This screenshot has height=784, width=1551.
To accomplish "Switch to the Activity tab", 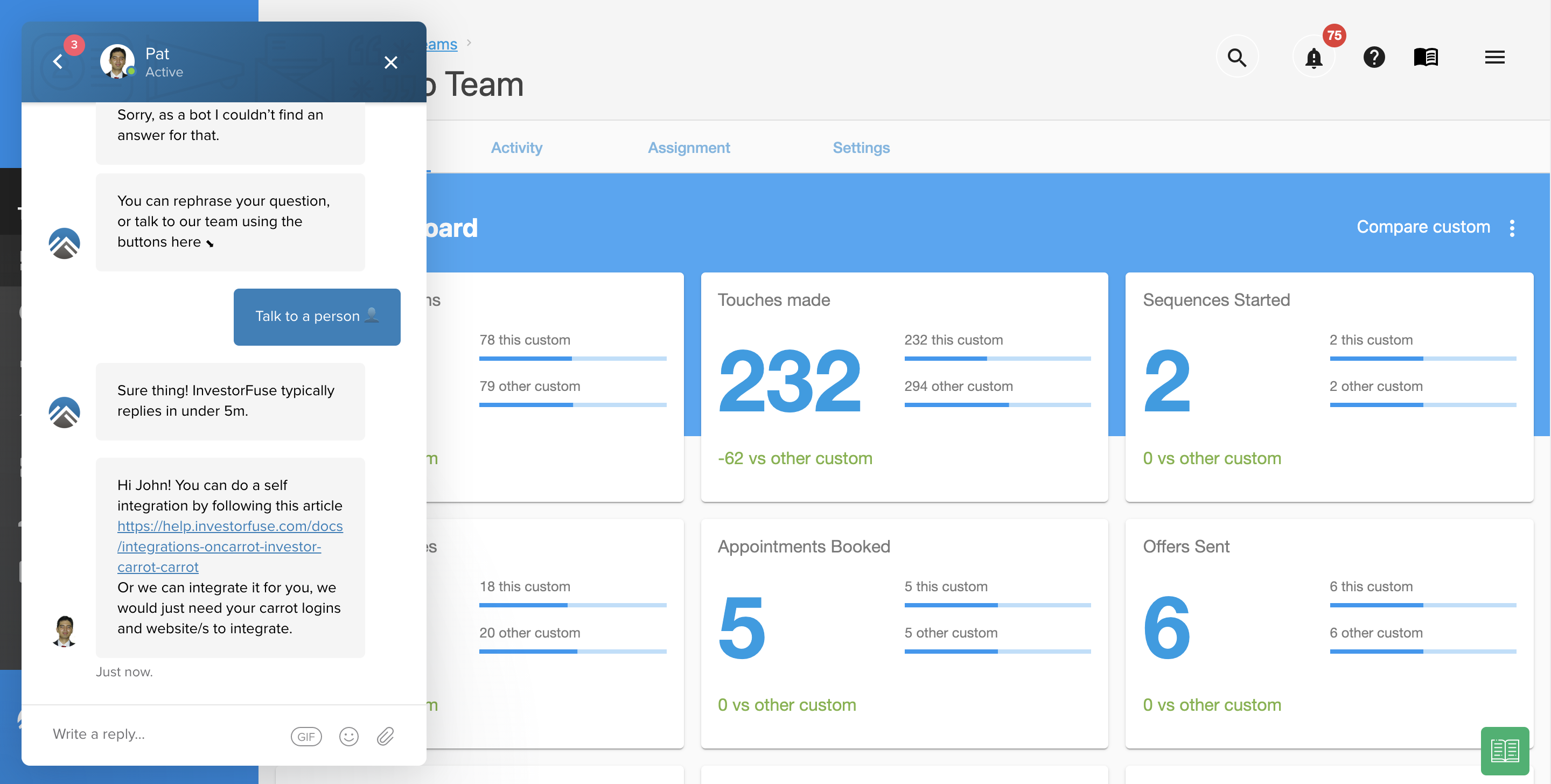I will click(x=516, y=148).
